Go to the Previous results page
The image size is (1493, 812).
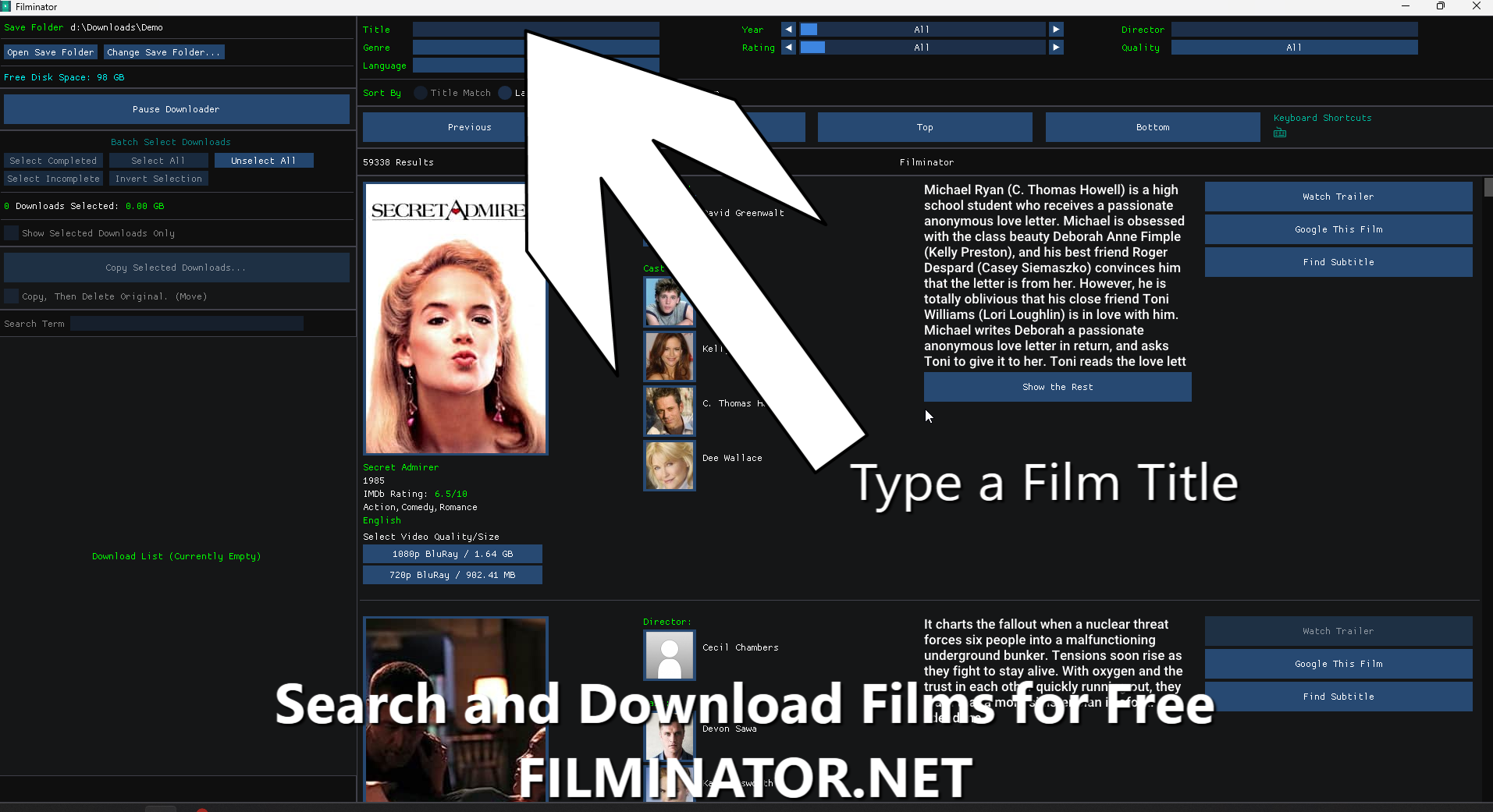[x=470, y=127]
